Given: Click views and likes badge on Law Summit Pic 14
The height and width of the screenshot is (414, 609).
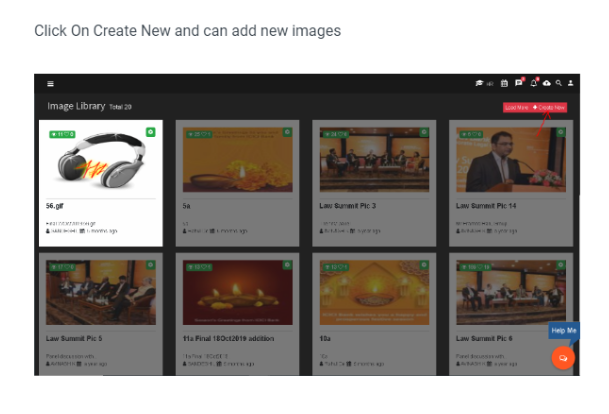Looking at the screenshot, I should [x=472, y=134].
